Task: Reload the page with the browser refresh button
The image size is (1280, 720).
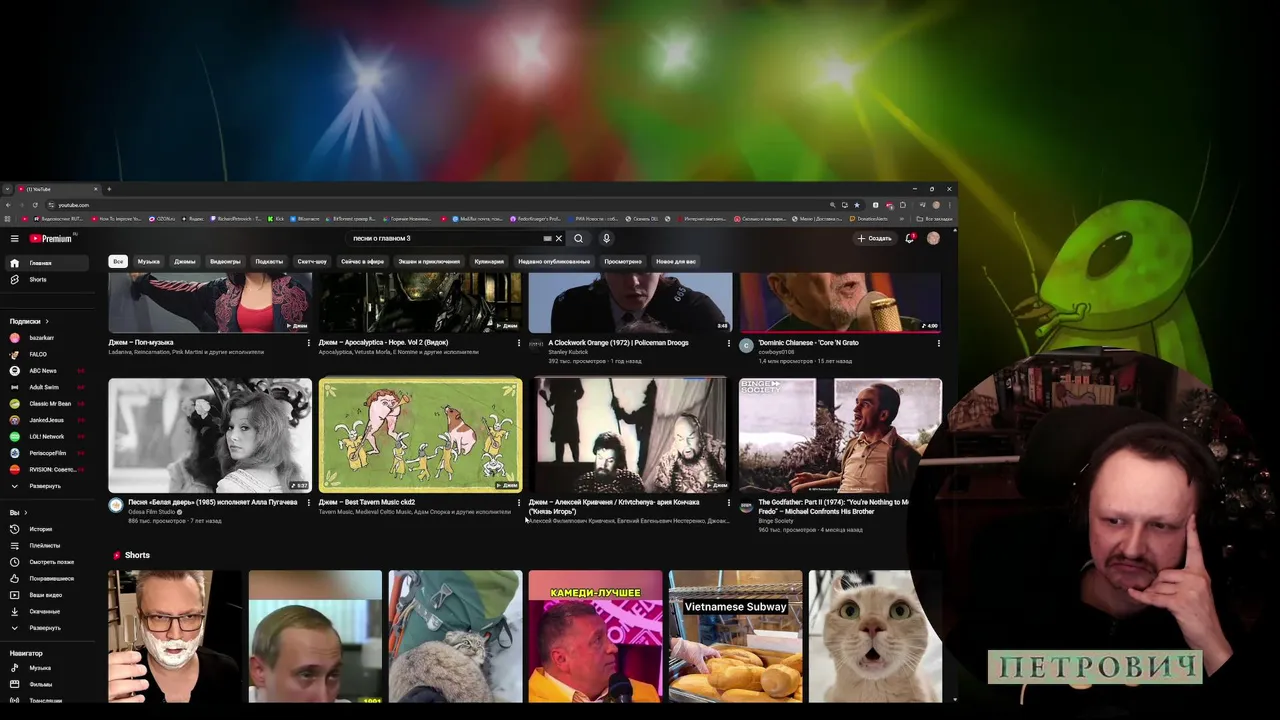Action: pos(34,205)
